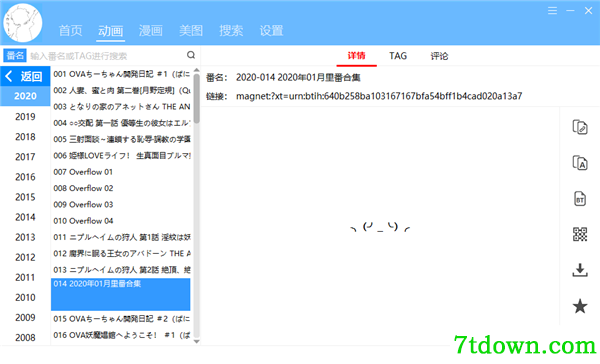Select year 2010
The width and height of the screenshot is (600, 364).
[x=25, y=297]
